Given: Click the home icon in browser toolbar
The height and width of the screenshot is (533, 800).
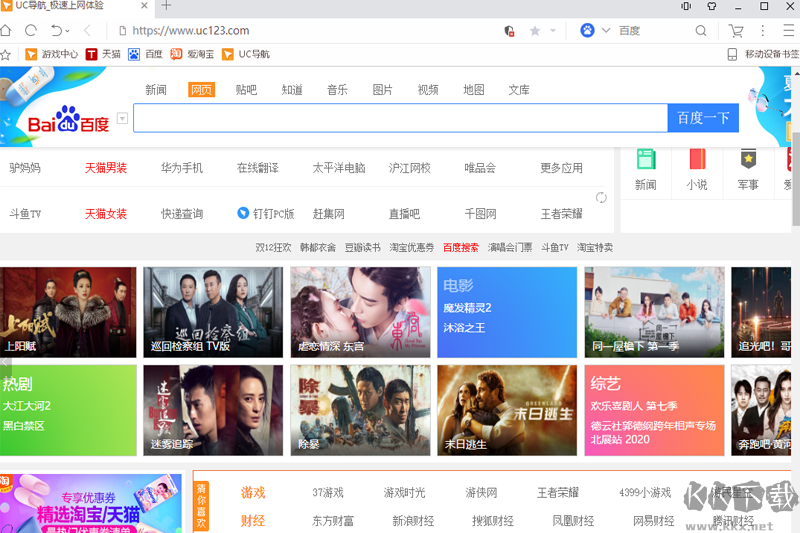Looking at the screenshot, I should point(6,31).
